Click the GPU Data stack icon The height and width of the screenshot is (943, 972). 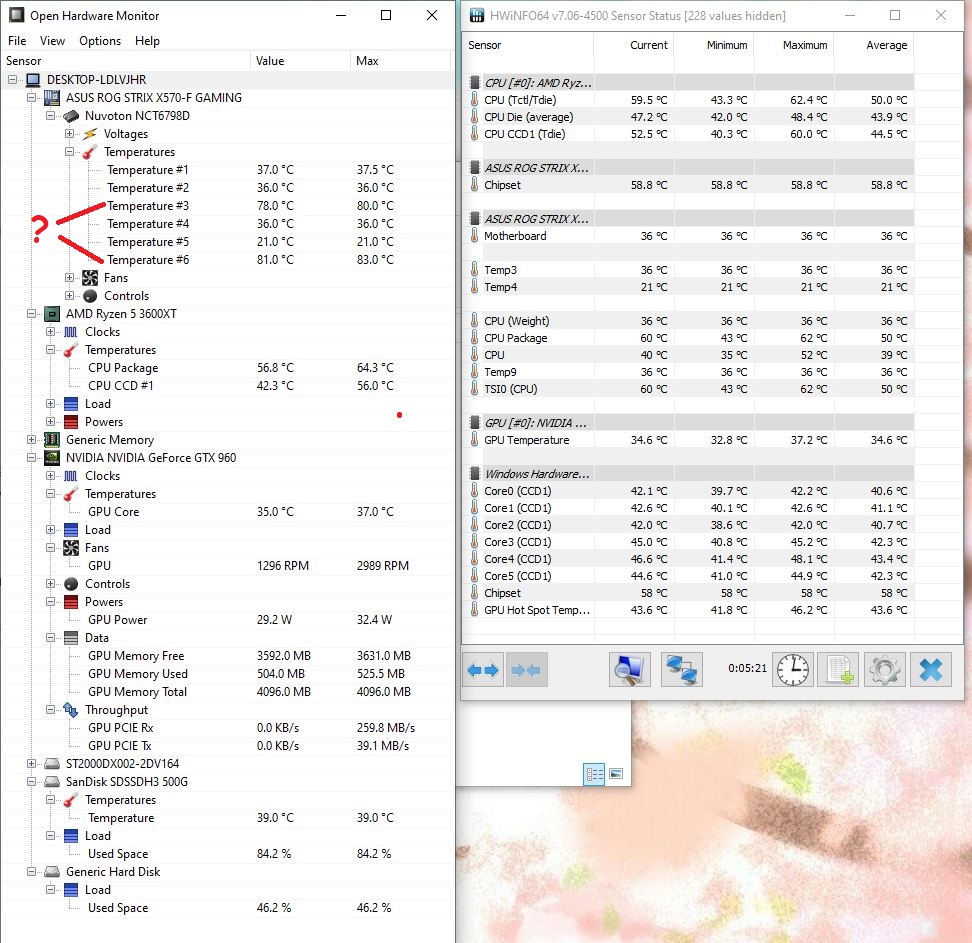pyautogui.click(x=71, y=638)
